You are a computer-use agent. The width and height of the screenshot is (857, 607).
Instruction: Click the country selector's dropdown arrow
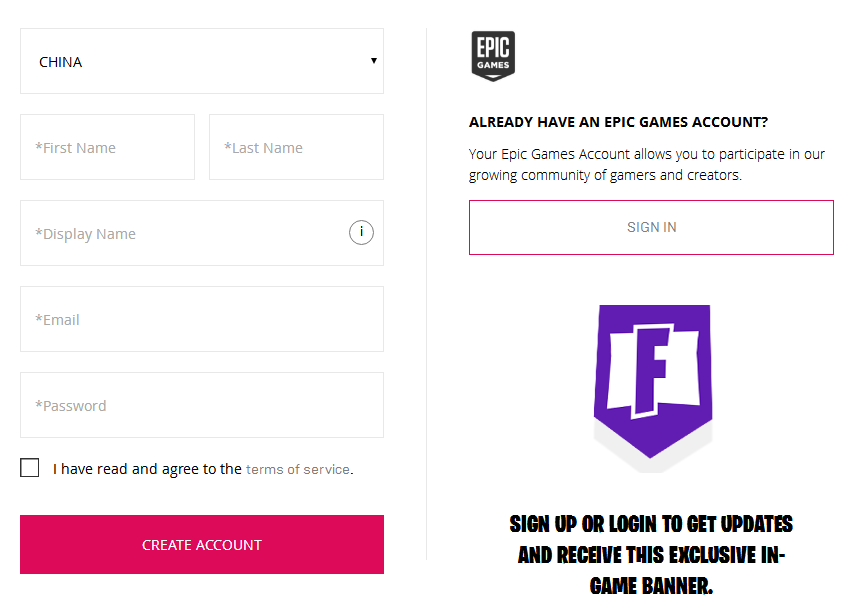coord(374,61)
